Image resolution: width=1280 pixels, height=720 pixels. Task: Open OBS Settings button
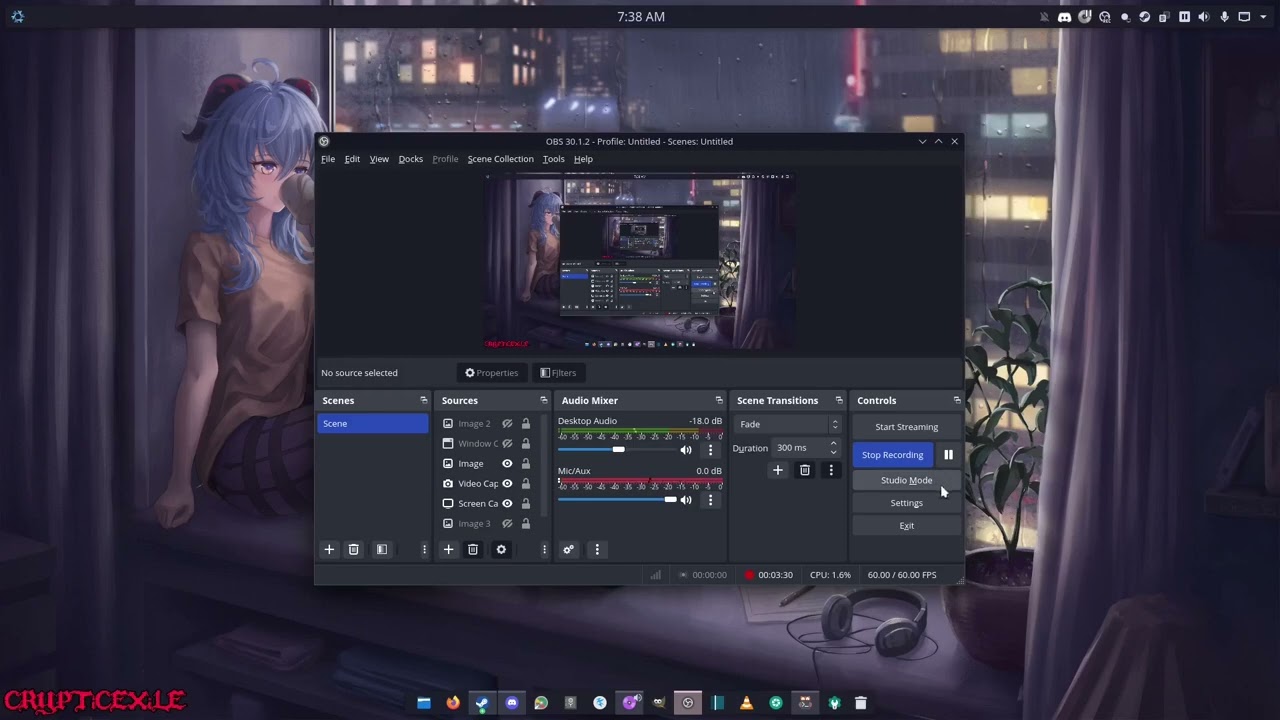(x=906, y=503)
